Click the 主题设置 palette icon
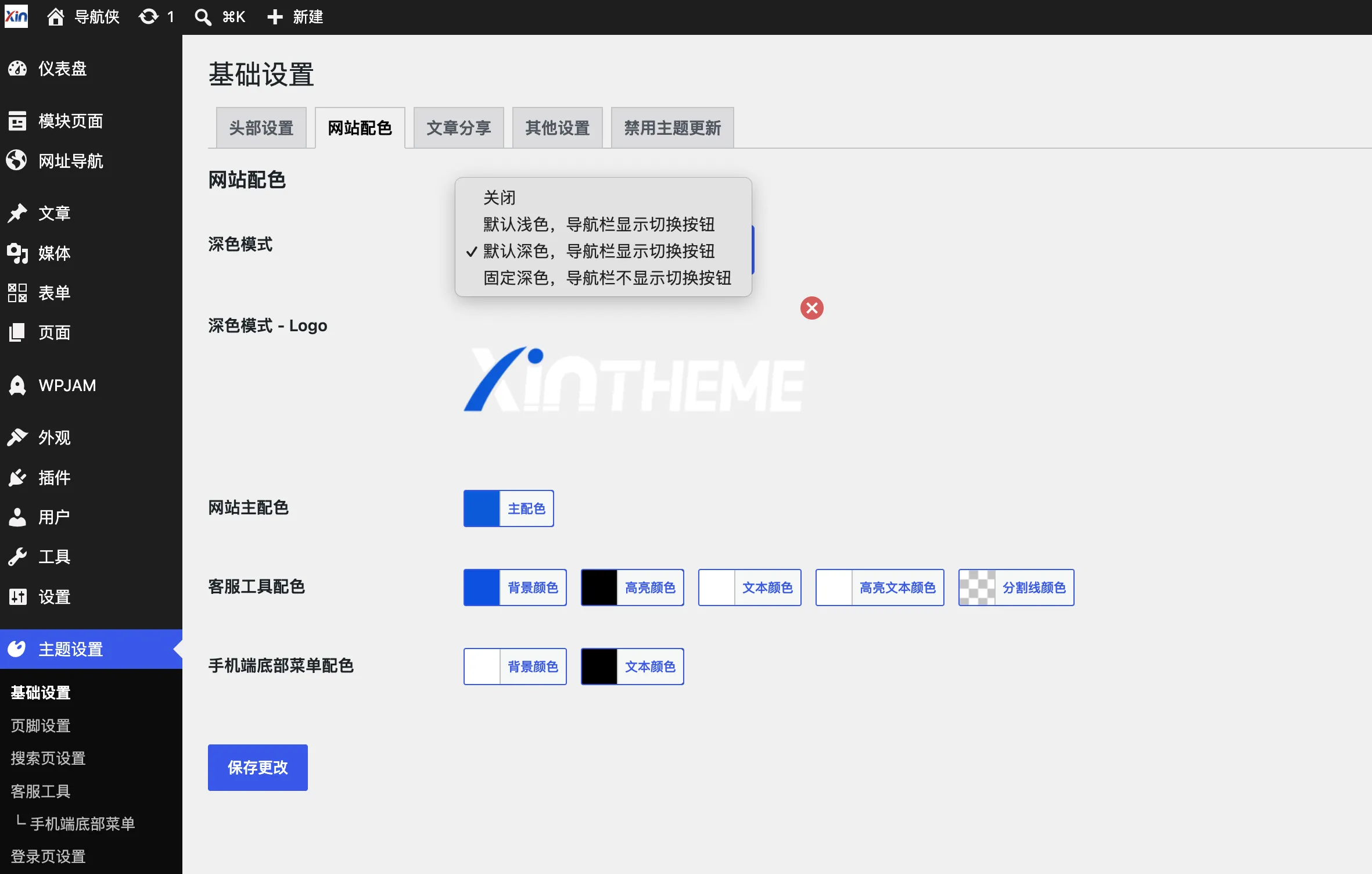This screenshot has width=1372, height=874. coord(17,649)
